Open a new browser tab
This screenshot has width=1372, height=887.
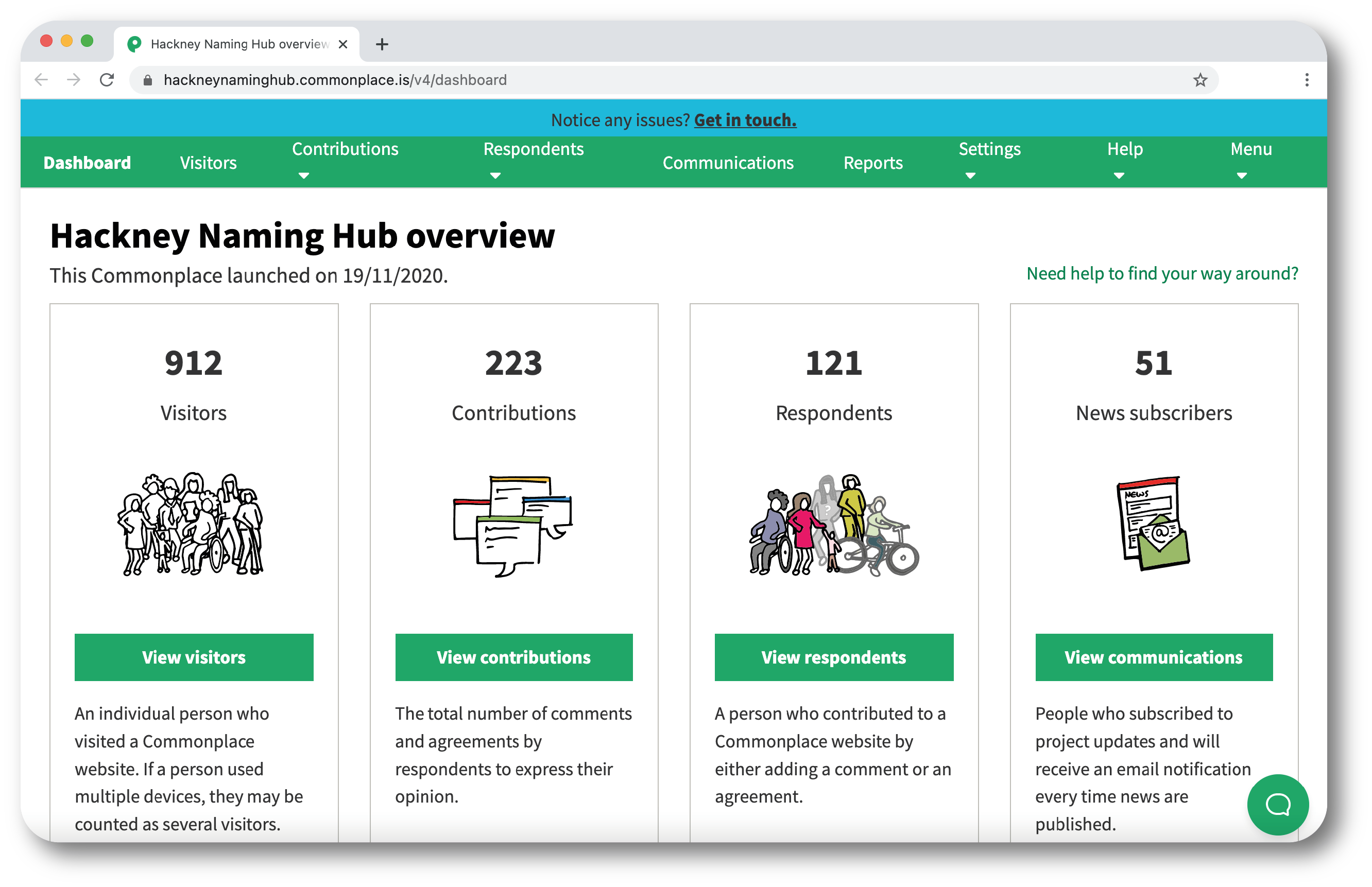[382, 44]
